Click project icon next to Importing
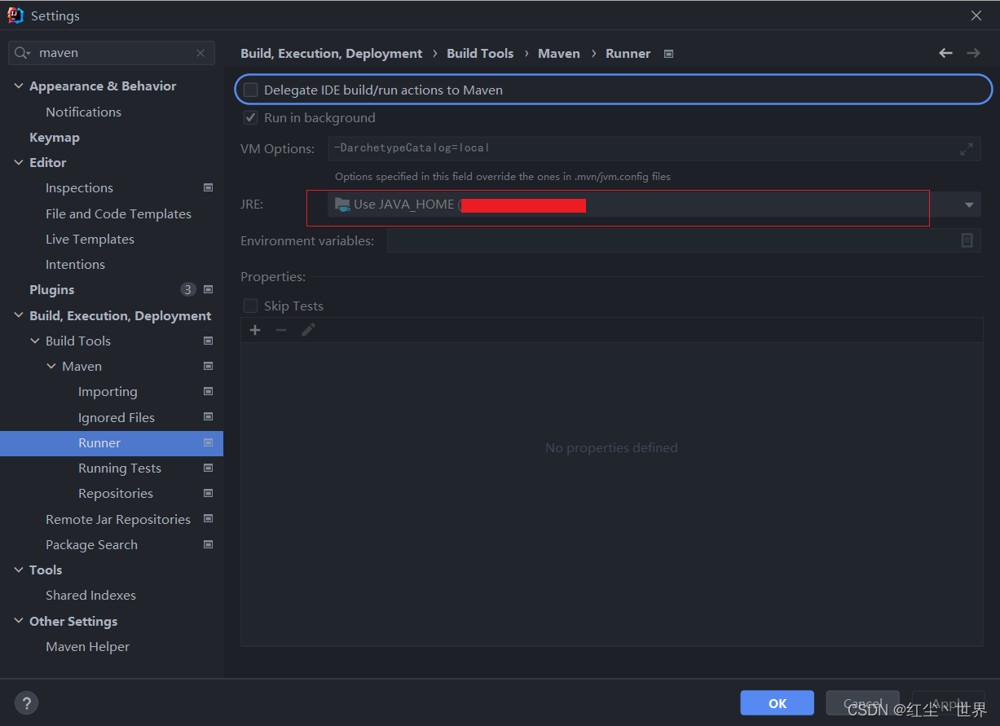This screenshot has height=726, width=1000. pyautogui.click(x=208, y=391)
